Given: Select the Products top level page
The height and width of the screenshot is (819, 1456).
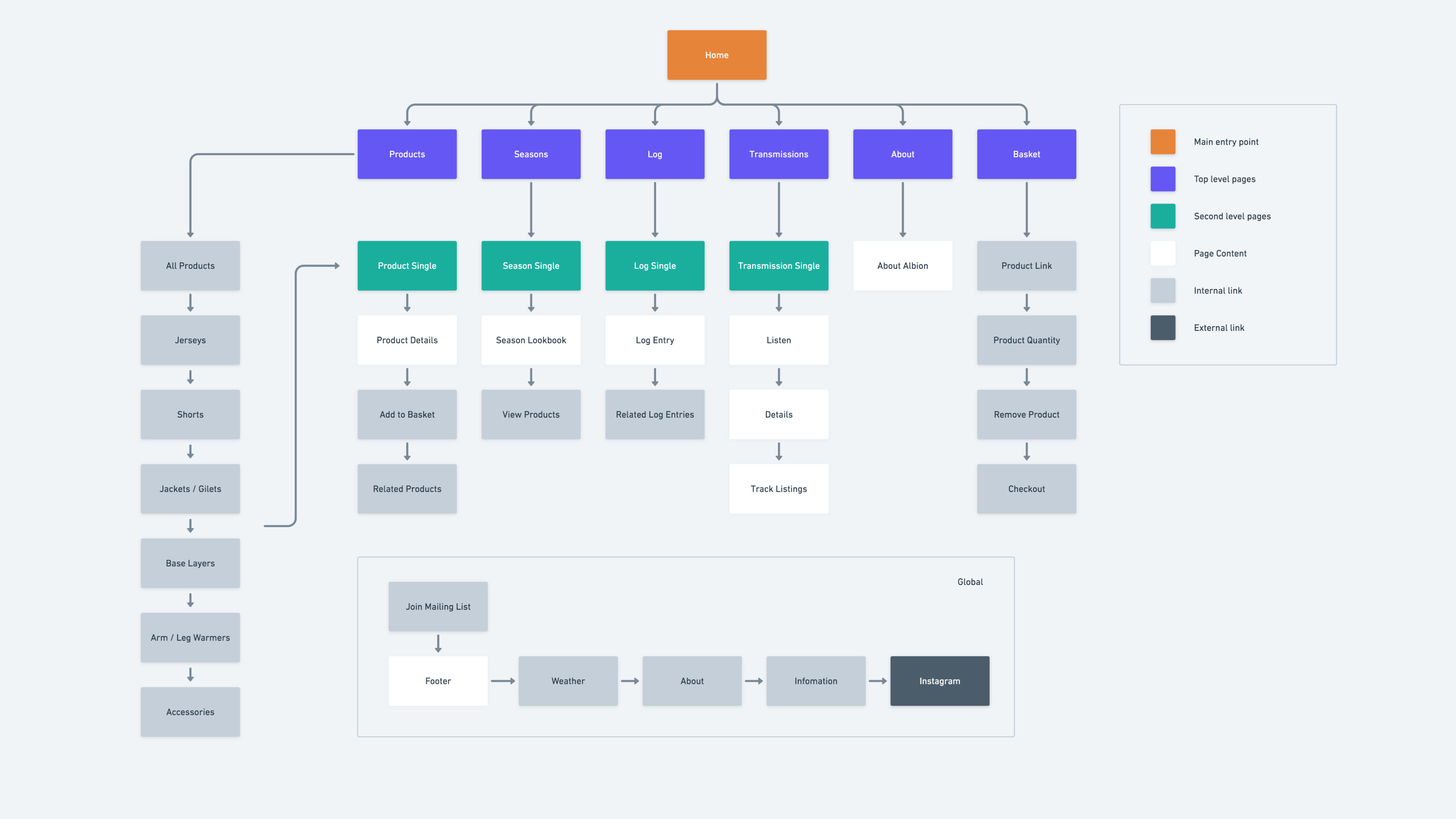Looking at the screenshot, I should [406, 153].
